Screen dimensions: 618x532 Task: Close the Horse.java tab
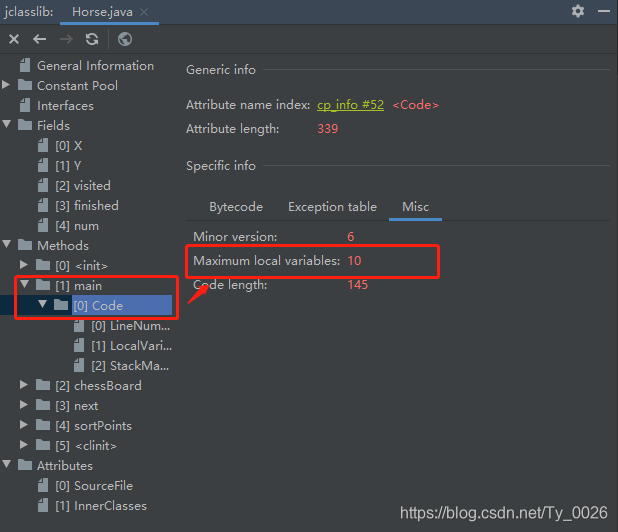click(x=144, y=12)
